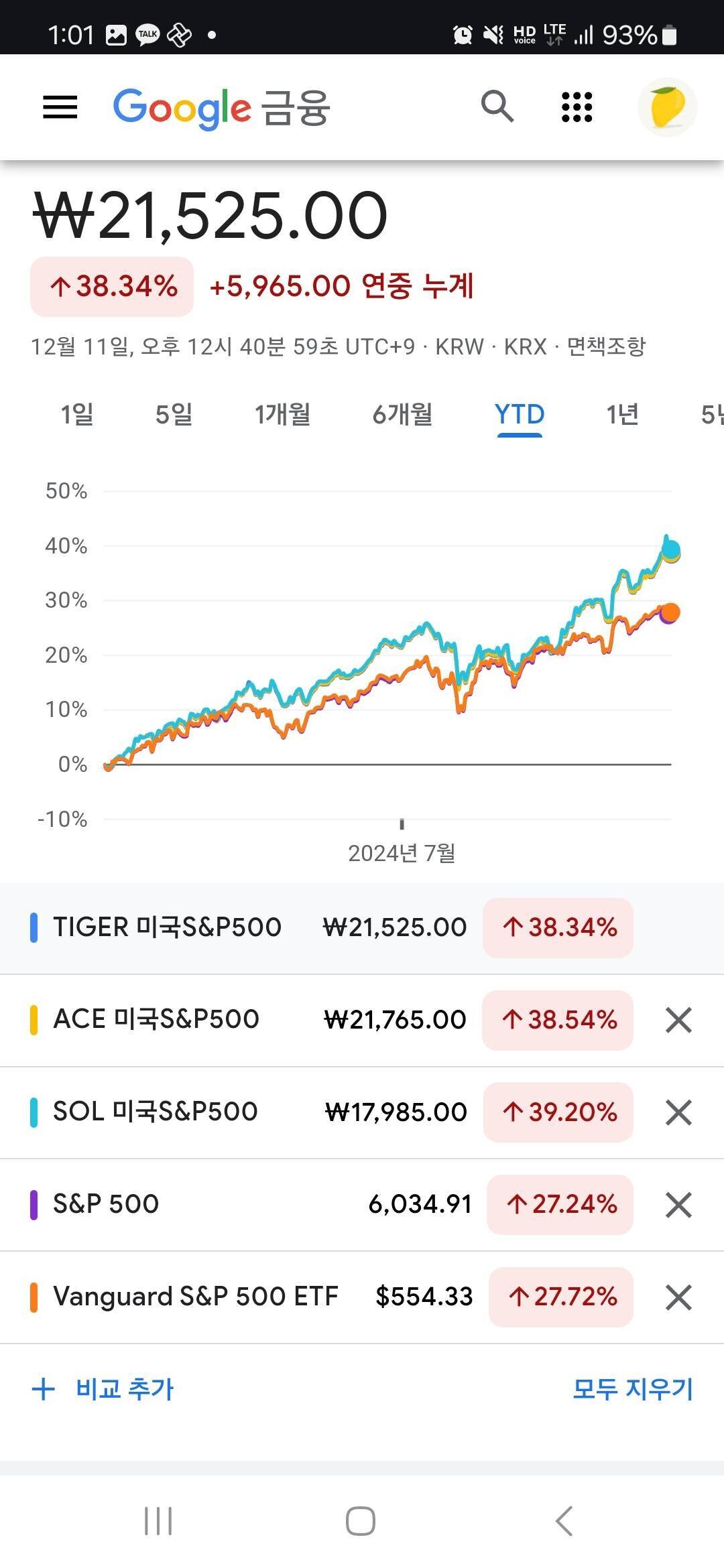The width and height of the screenshot is (724, 1568).
Task: Open the 면책조항 disclaimer link
Action: tap(606, 346)
